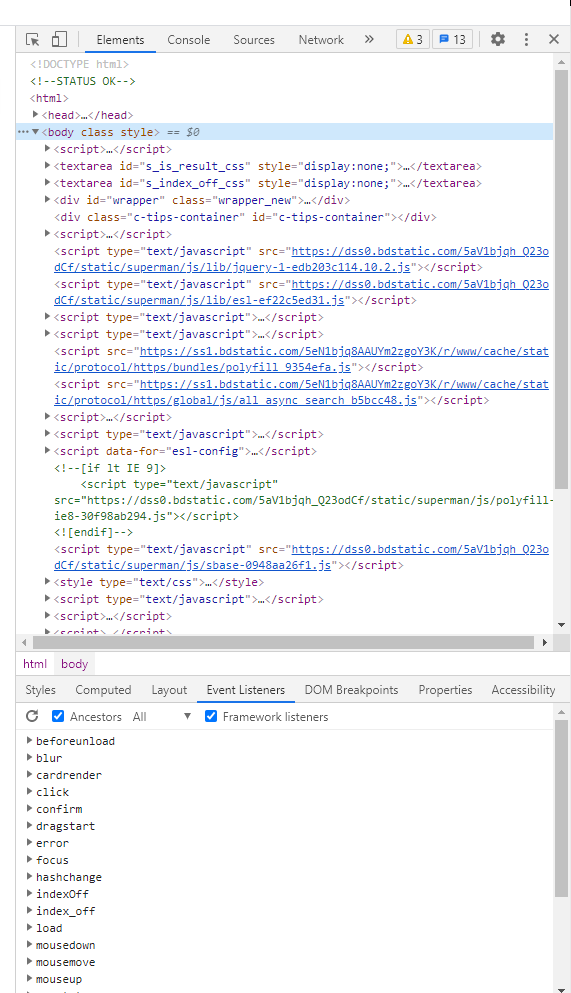Expand the dragstart listener
This screenshot has height=993, width=571.
[x=29, y=826]
